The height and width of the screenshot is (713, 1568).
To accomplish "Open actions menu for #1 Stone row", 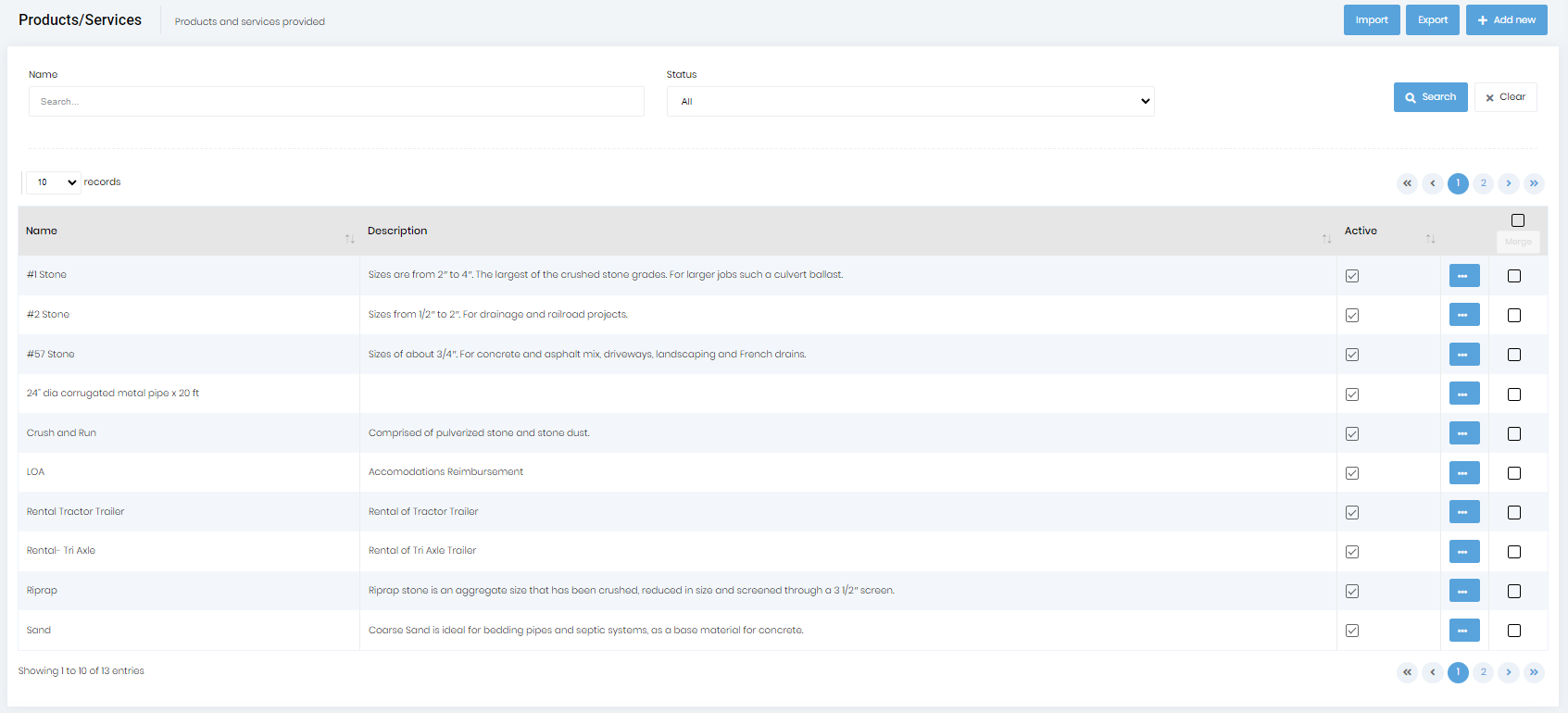I will point(1464,276).
